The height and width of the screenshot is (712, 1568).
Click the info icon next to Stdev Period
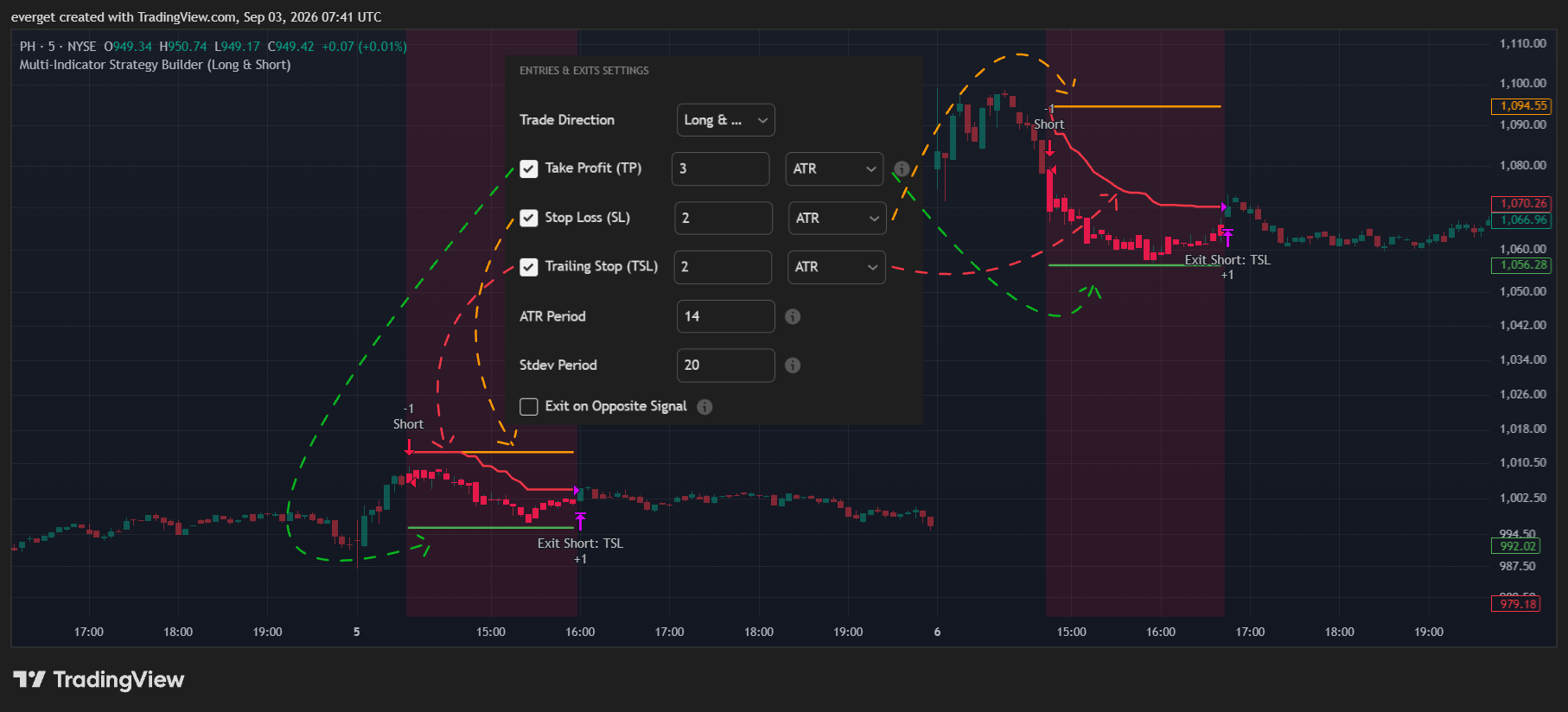[793, 366]
